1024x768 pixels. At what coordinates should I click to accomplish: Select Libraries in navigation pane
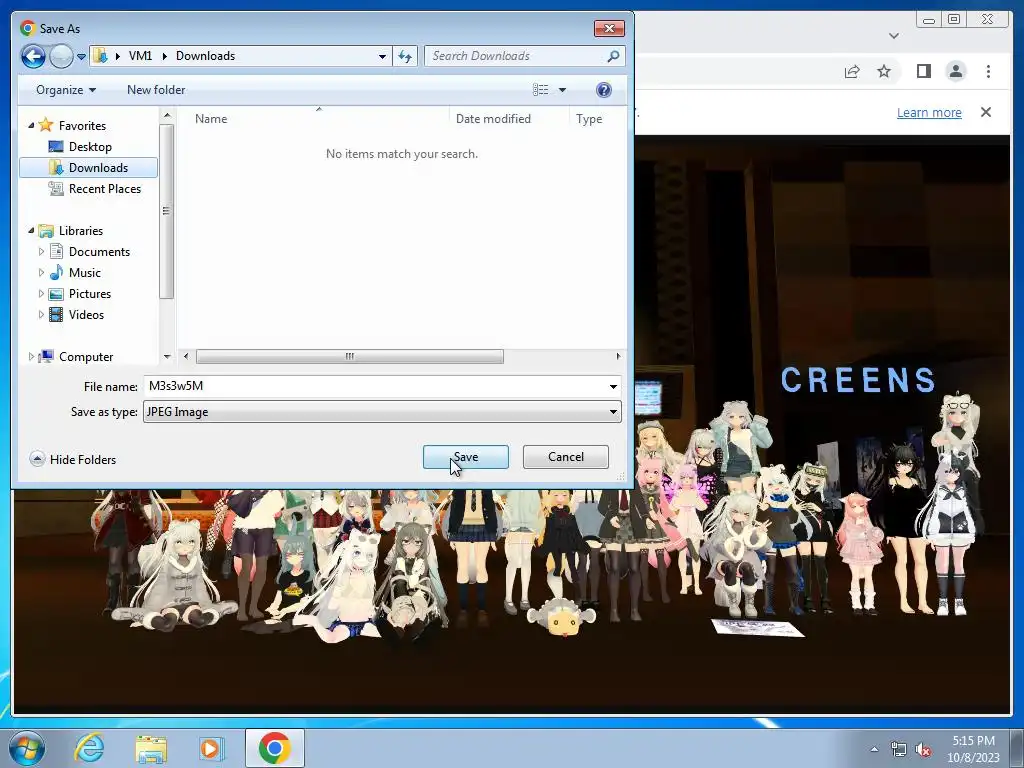click(71, 231)
